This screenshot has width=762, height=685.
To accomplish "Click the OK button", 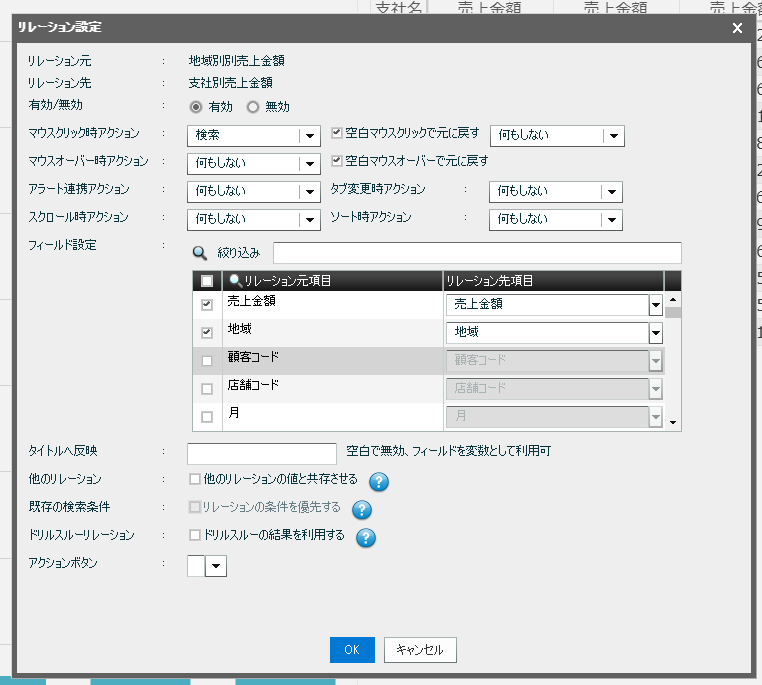I will click(x=352, y=649).
